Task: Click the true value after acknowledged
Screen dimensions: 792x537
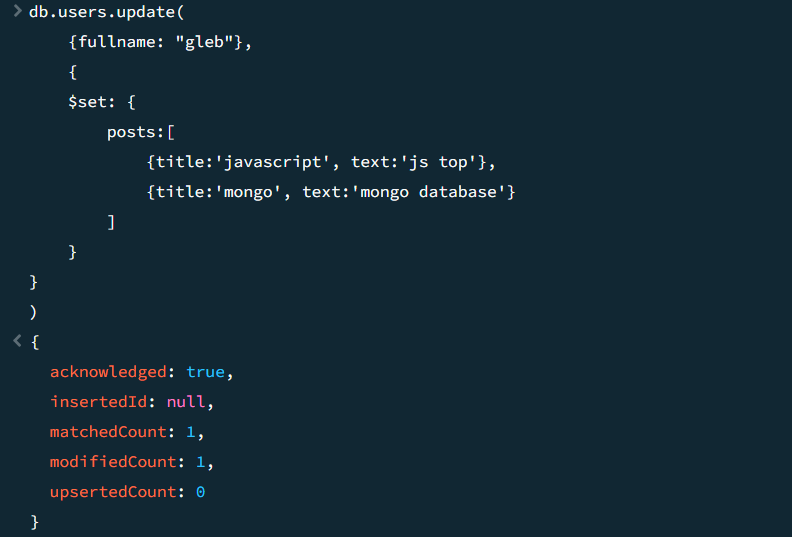Action: pyautogui.click(x=206, y=372)
